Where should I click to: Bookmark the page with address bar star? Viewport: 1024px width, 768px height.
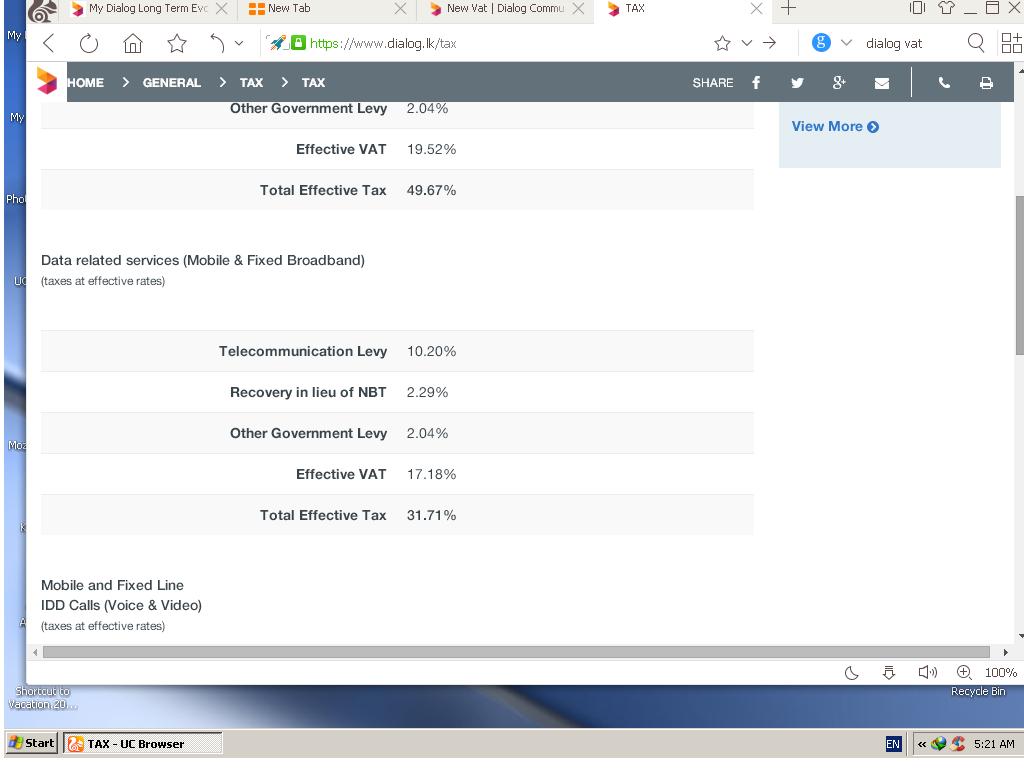pyautogui.click(x=722, y=43)
